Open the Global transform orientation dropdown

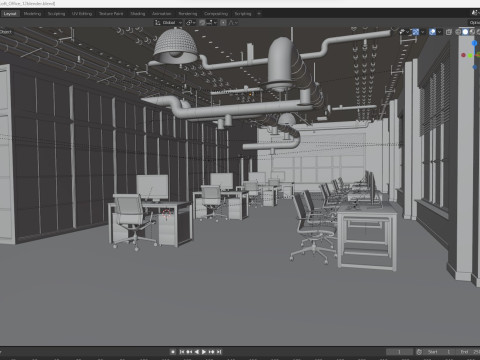pos(168,23)
